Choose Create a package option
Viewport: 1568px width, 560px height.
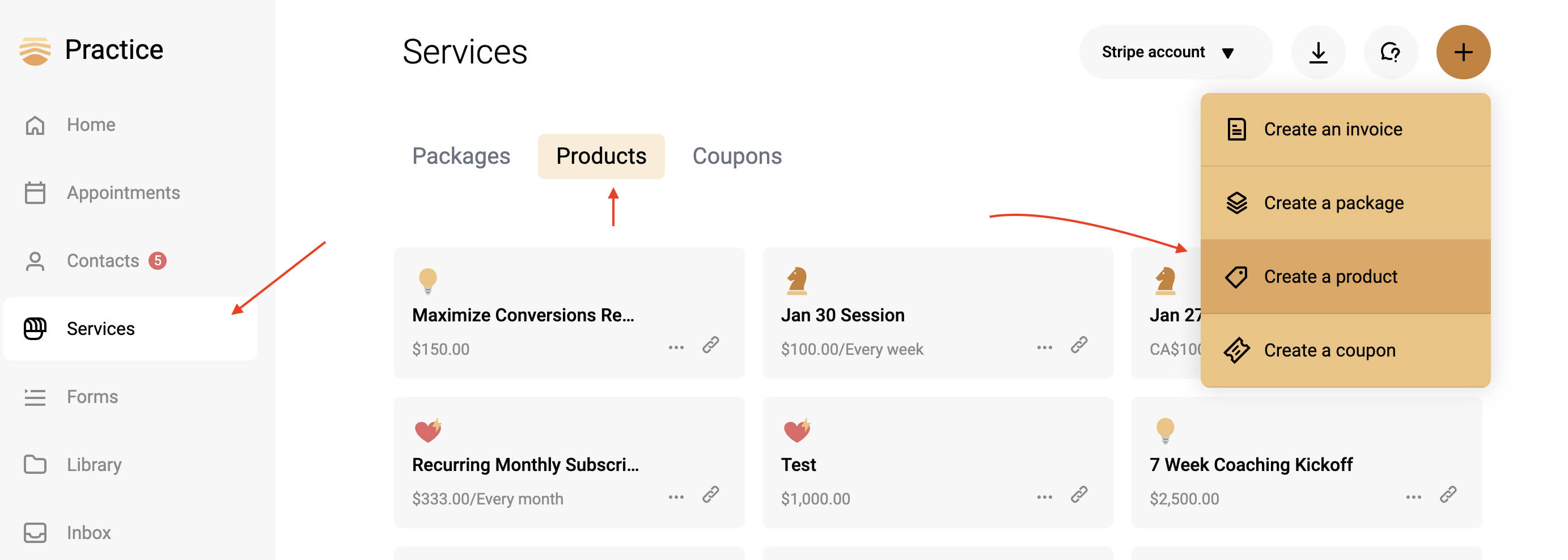coord(1345,203)
